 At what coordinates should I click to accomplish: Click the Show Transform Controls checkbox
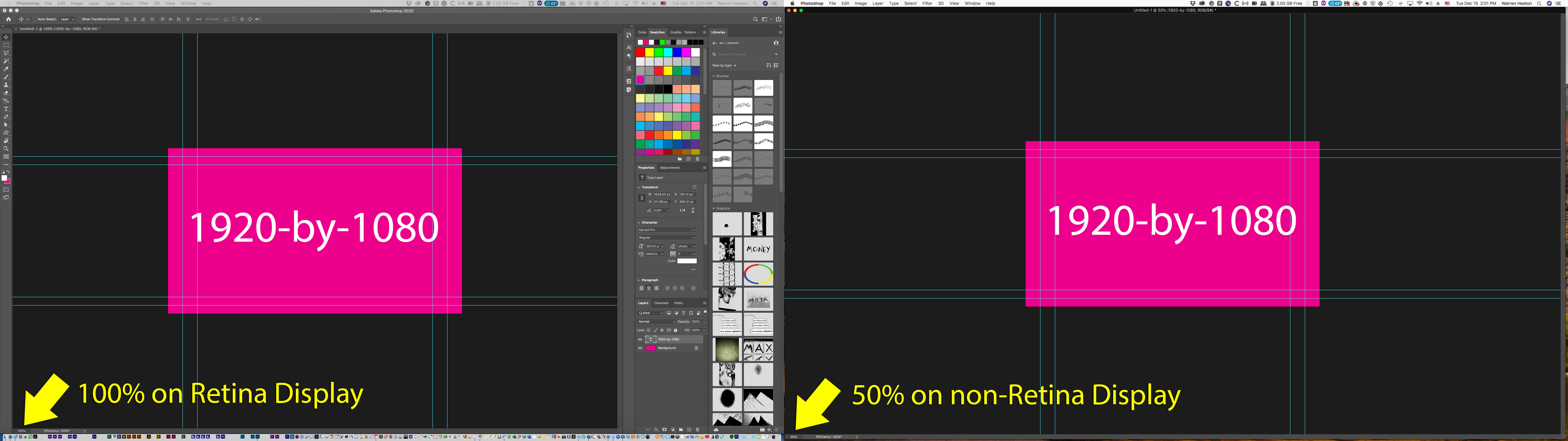coord(80,19)
